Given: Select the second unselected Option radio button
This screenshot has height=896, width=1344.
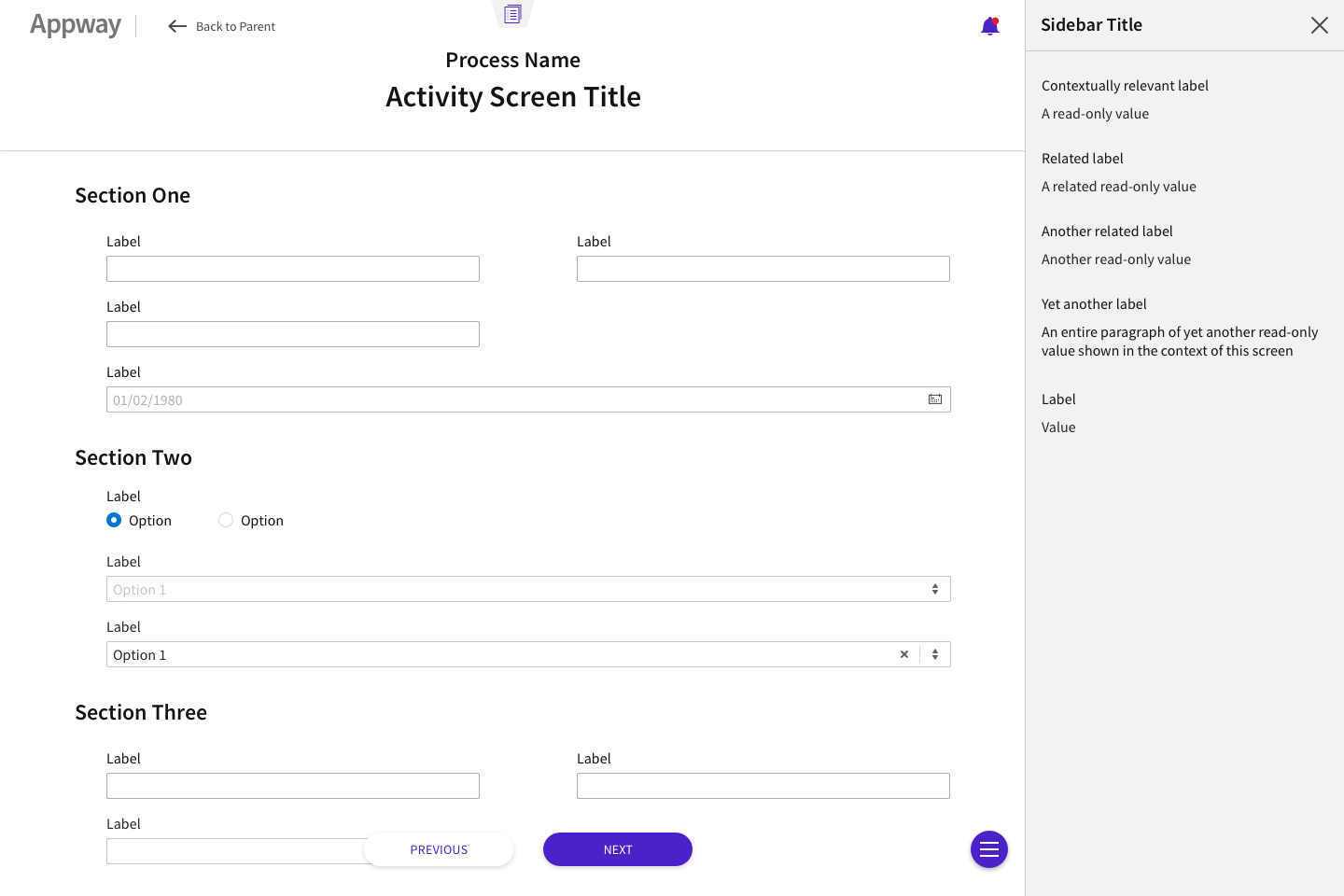Looking at the screenshot, I should click(226, 521).
